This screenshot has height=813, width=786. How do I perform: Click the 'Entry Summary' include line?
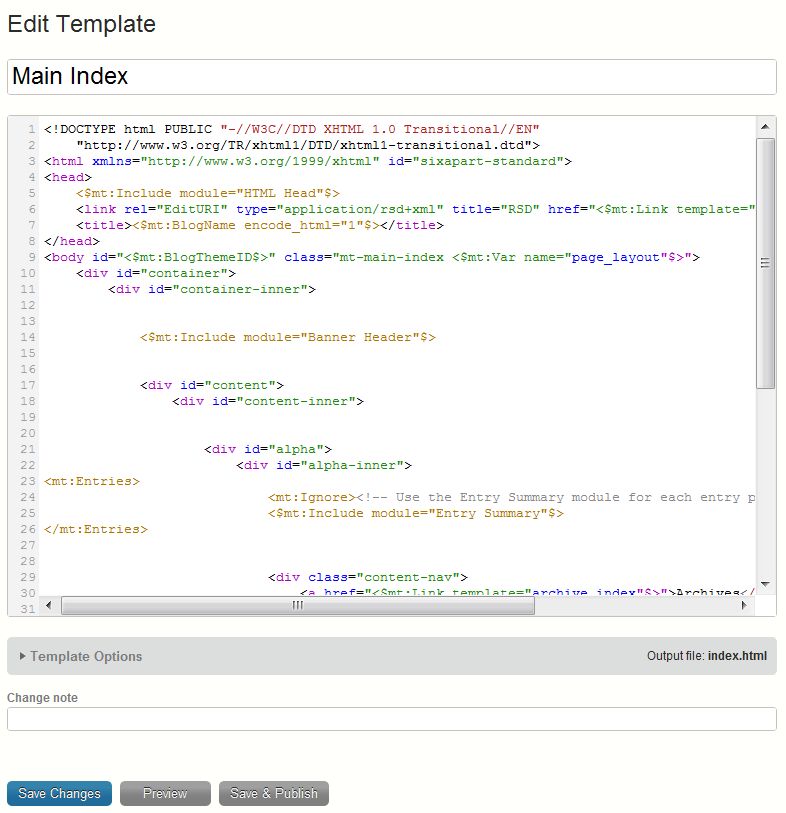point(416,513)
